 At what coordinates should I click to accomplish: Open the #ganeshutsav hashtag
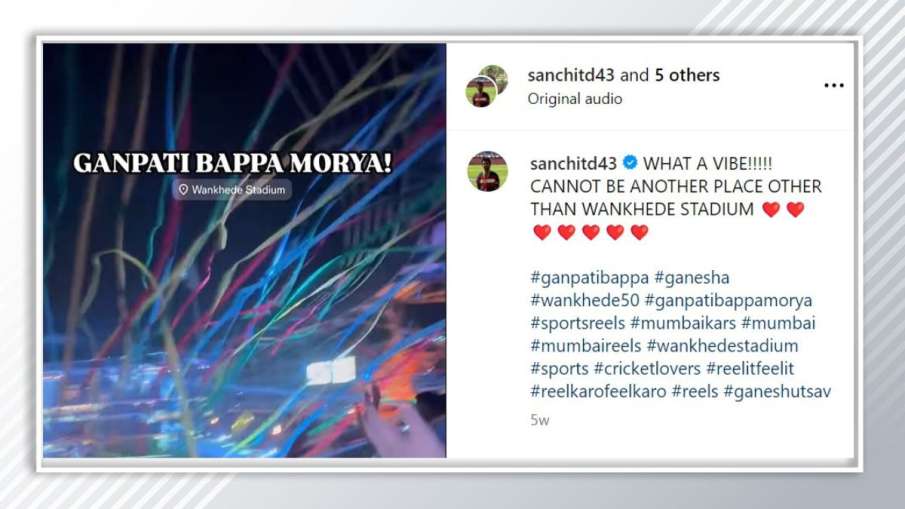777,391
